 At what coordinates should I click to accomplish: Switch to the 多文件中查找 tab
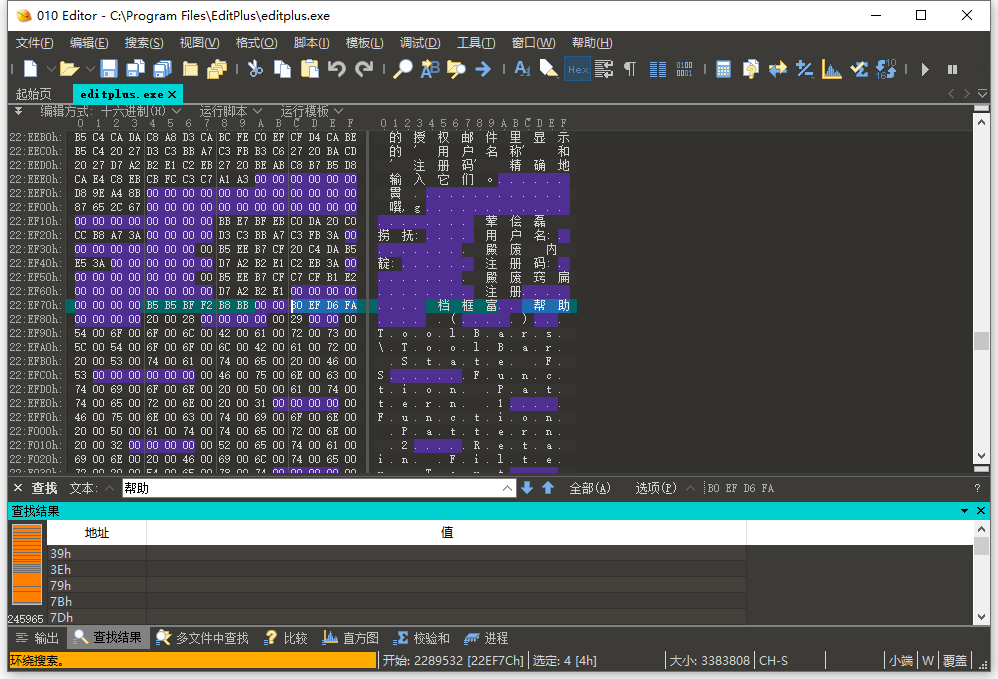click(202, 638)
